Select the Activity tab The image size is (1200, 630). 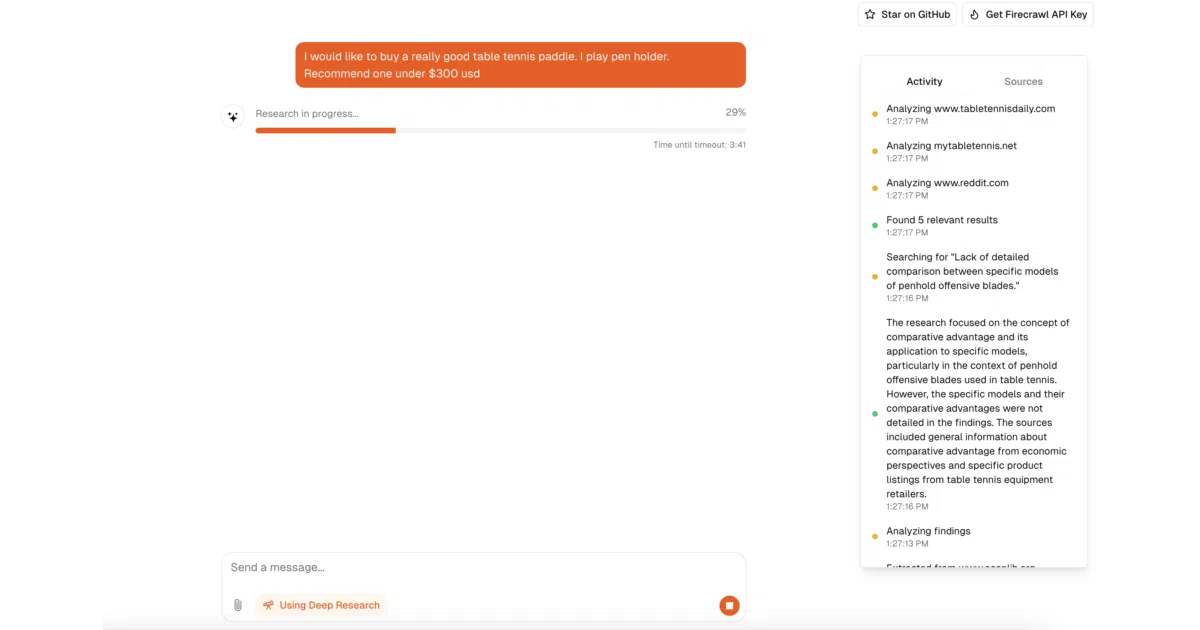click(924, 82)
